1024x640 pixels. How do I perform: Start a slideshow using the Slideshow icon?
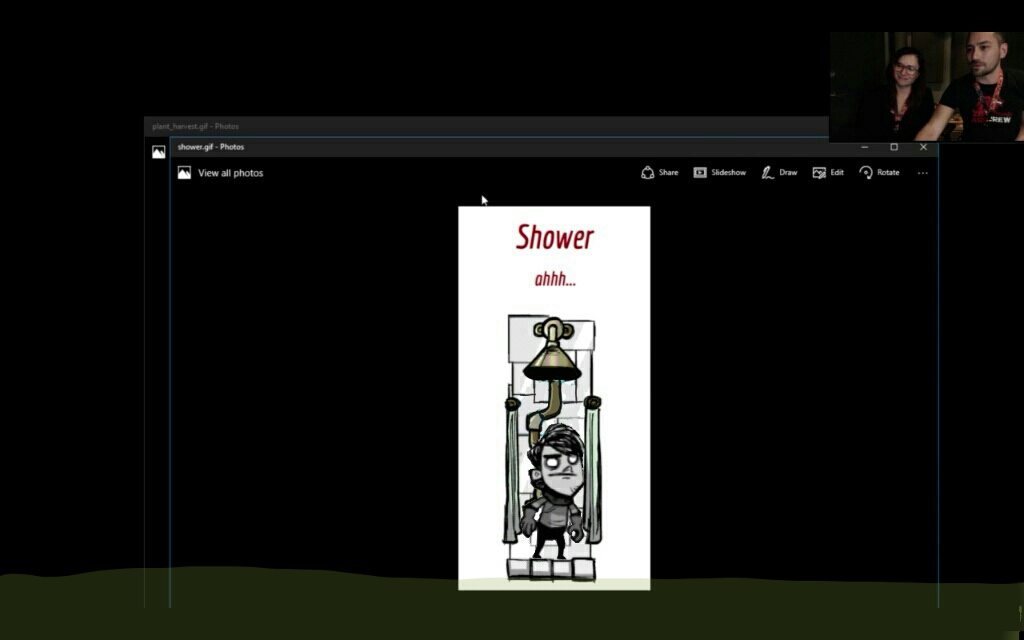click(700, 173)
